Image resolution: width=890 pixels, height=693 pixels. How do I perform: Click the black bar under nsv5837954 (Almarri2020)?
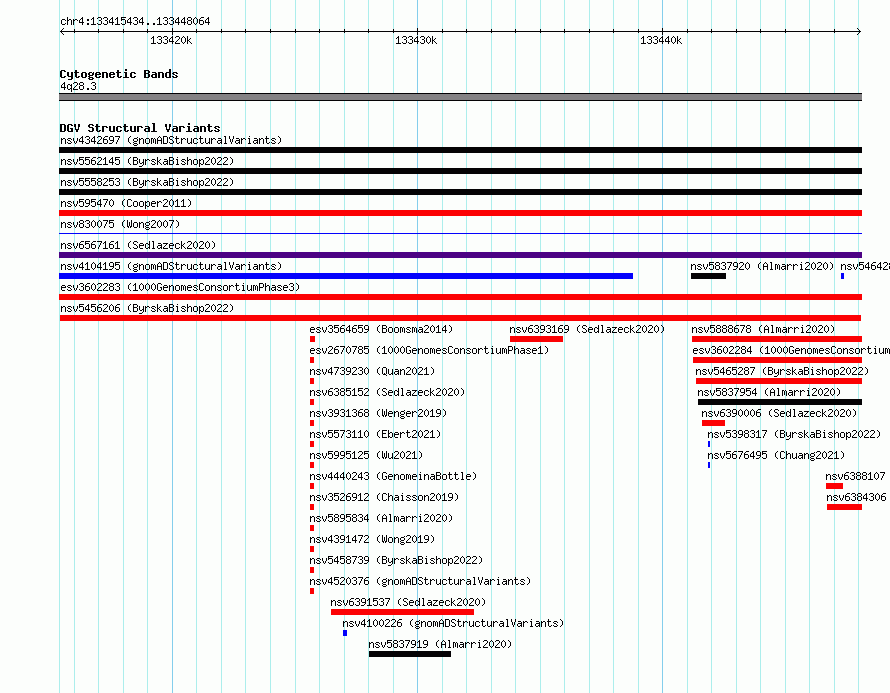tap(780, 402)
